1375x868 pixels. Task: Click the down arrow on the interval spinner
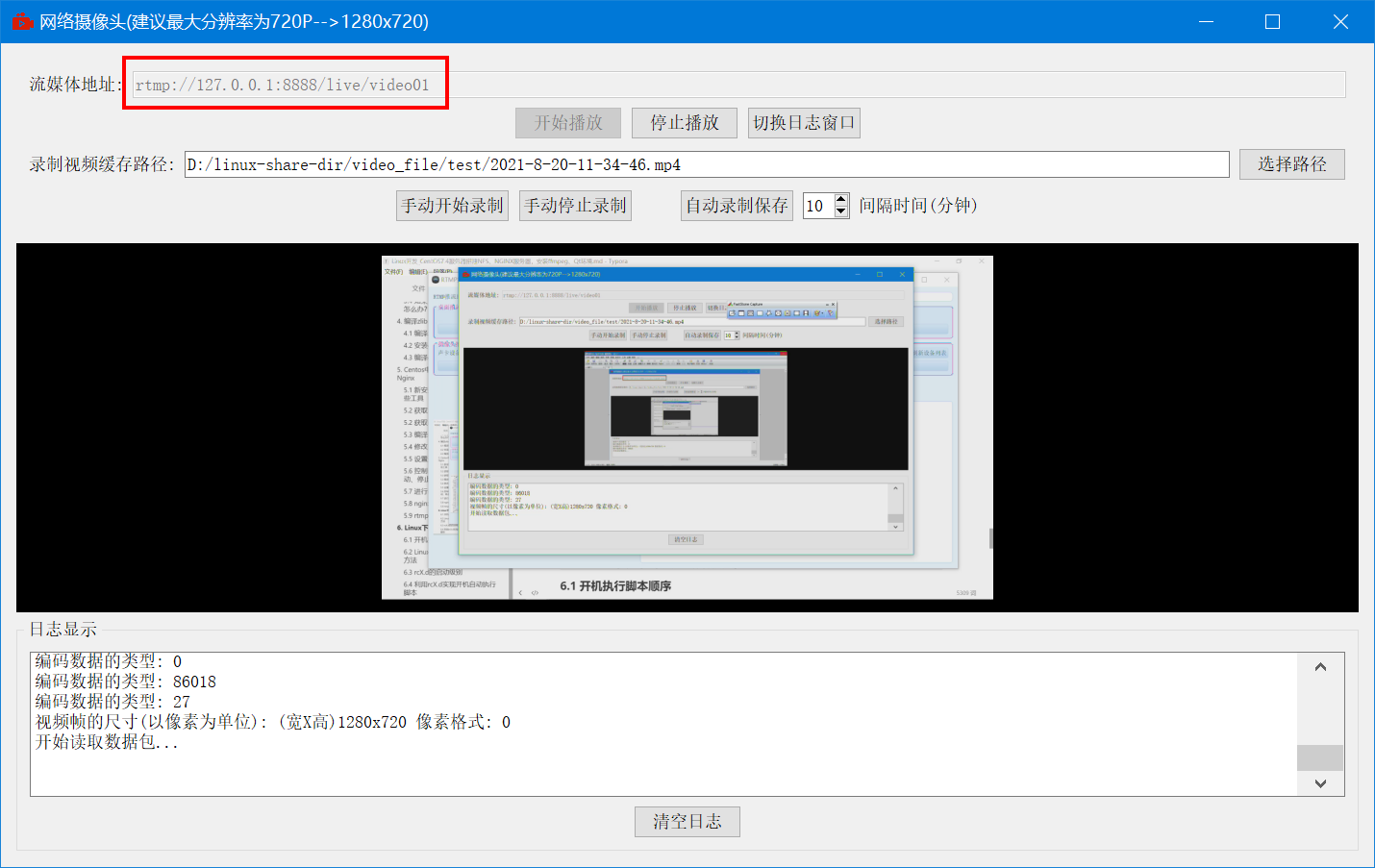[841, 211]
